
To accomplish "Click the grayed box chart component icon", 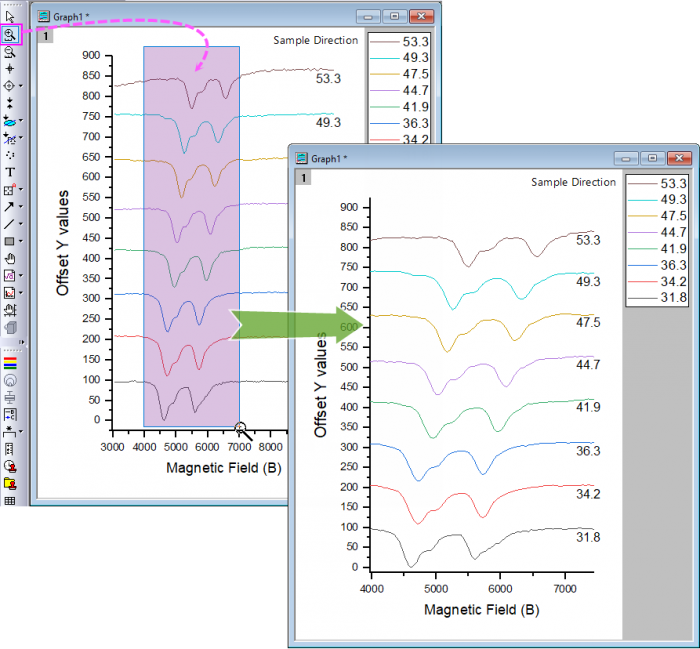I will (x=10, y=397).
